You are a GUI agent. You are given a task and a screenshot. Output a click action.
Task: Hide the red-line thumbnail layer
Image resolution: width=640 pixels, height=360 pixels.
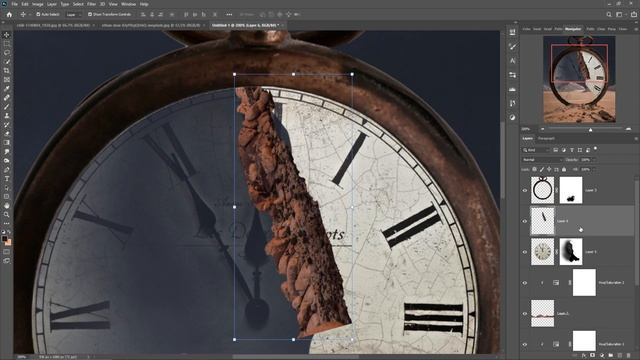tap(525, 313)
